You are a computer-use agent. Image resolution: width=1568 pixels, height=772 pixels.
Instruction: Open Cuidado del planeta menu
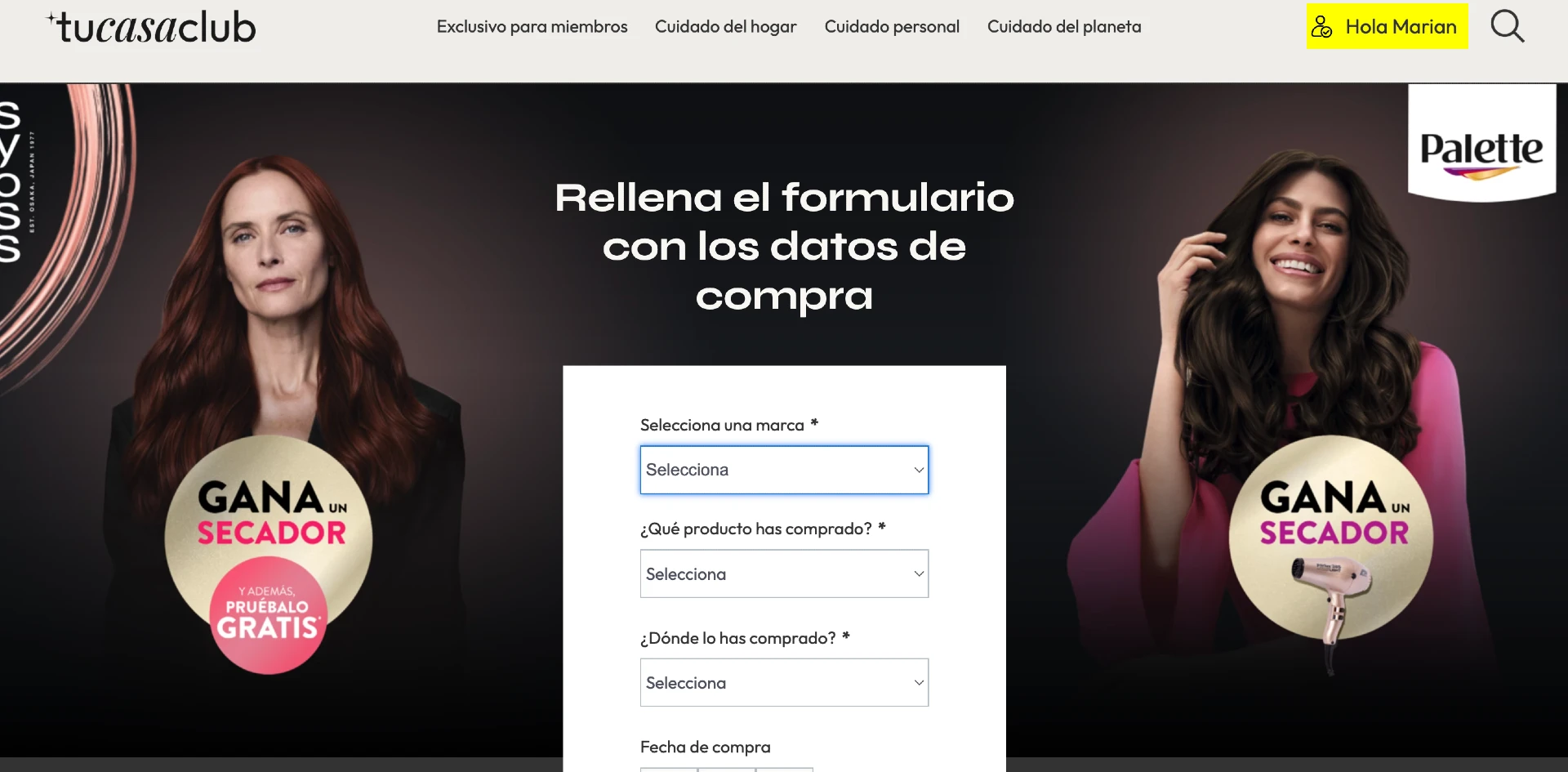tap(1064, 27)
